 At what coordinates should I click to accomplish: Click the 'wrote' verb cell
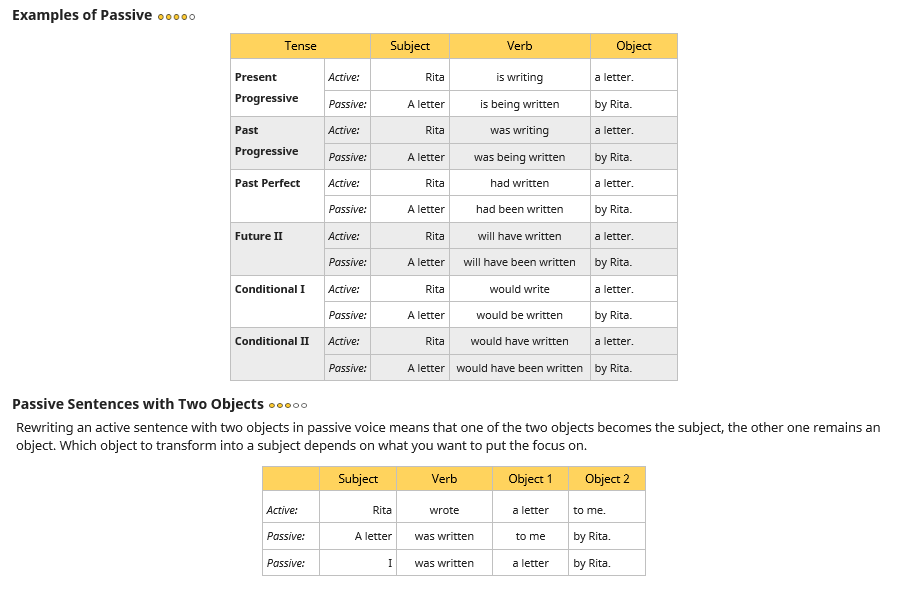point(444,510)
